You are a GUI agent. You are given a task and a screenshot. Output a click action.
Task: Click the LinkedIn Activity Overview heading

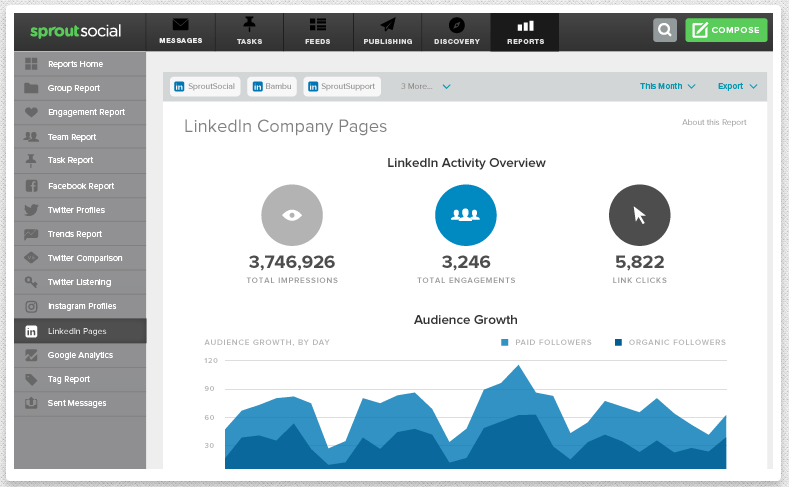pyautogui.click(x=466, y=163)
